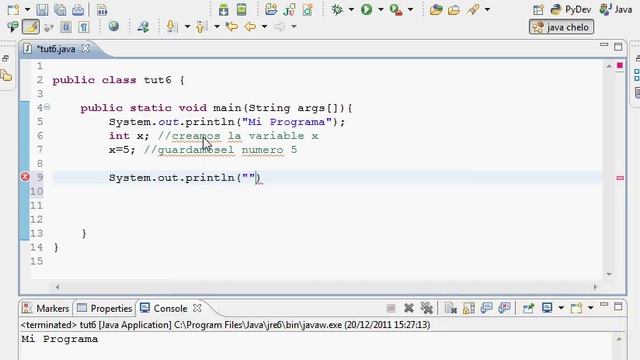Collapse the main method fold marker
The height and width of the screenshot is (360, 640).
point(47,107)
